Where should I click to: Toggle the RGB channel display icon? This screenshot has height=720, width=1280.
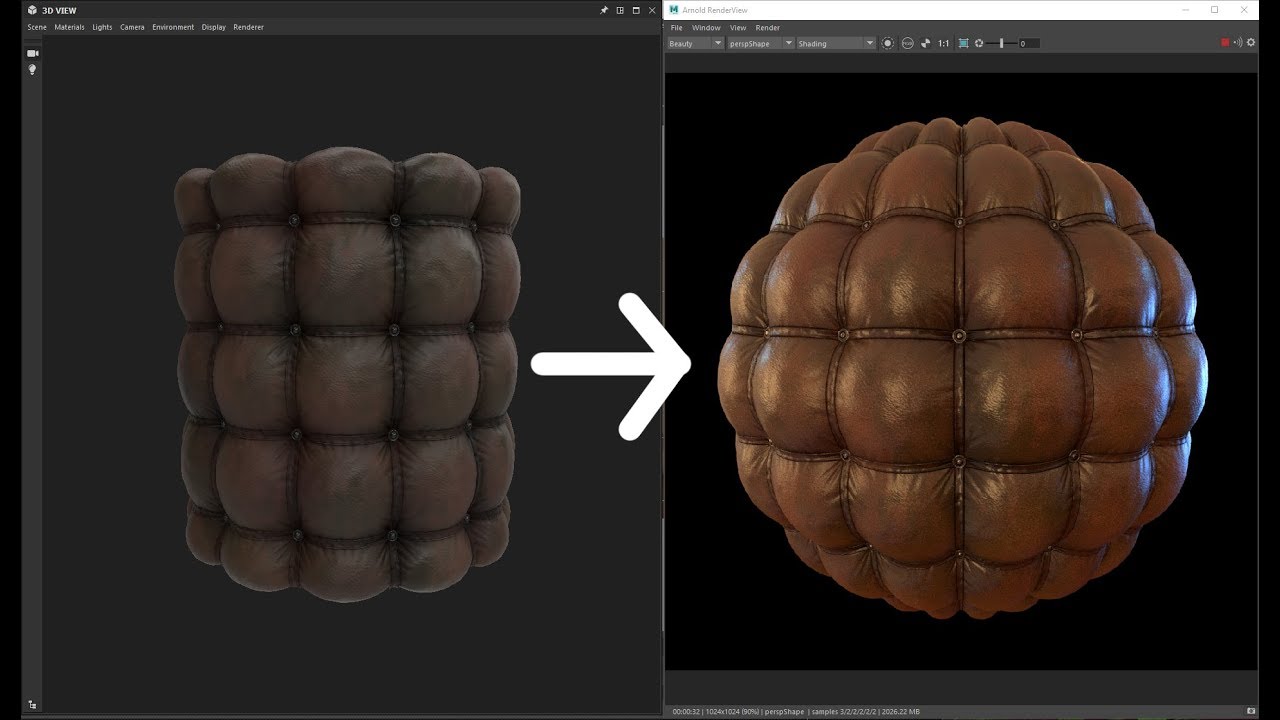(x=907, y=43)
